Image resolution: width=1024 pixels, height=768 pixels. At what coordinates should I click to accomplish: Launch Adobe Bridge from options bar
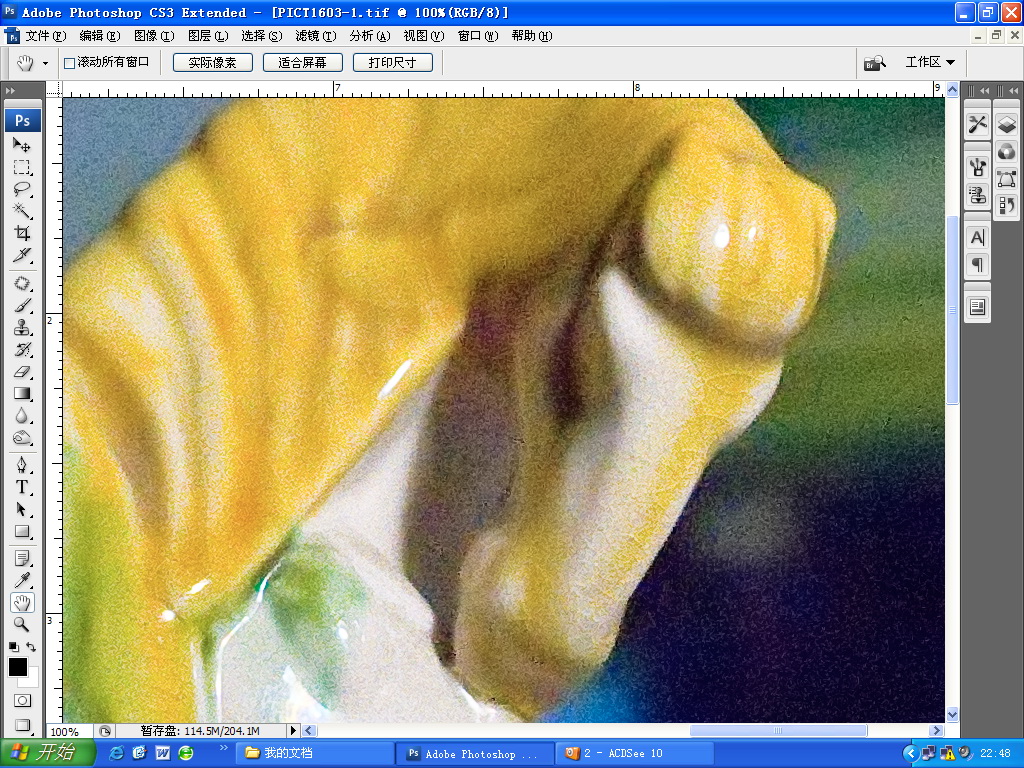pos(875,63)
